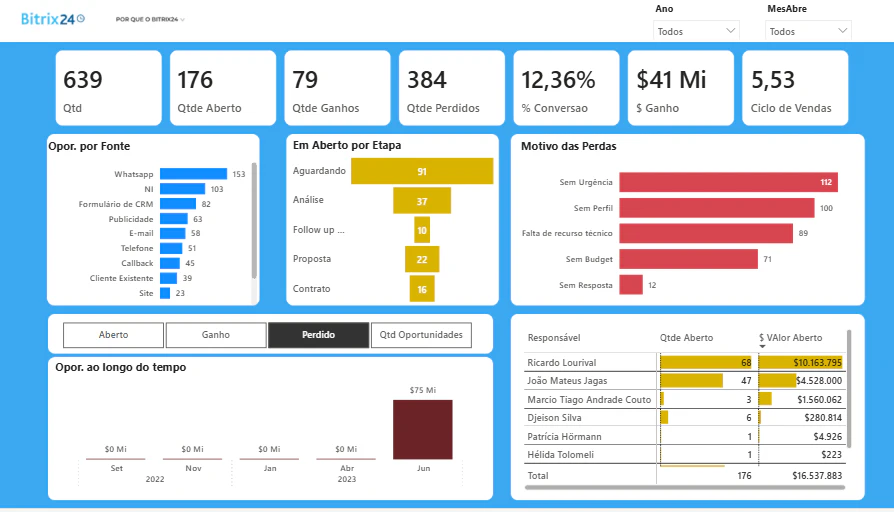Click the Proposta funnel stage with 22
The height and width of the screenshot is (512, 894).
(422, 259)
